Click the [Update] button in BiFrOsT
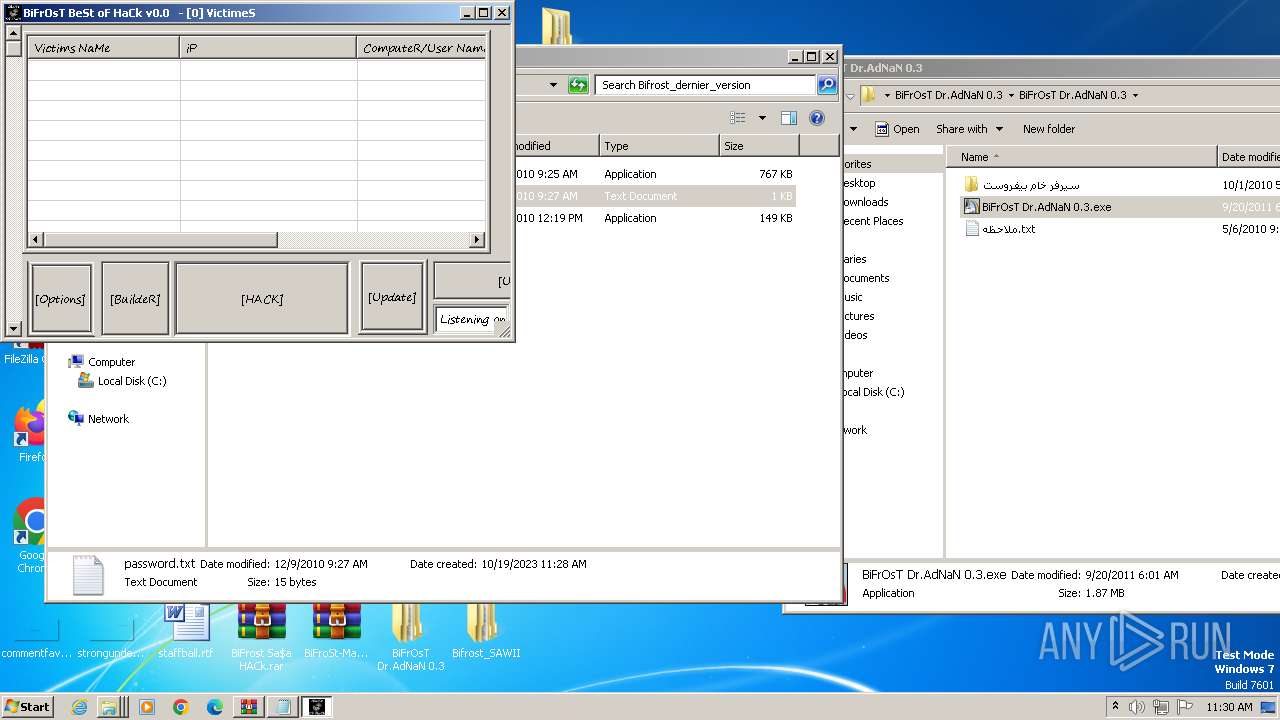 (x=392, y=297)
